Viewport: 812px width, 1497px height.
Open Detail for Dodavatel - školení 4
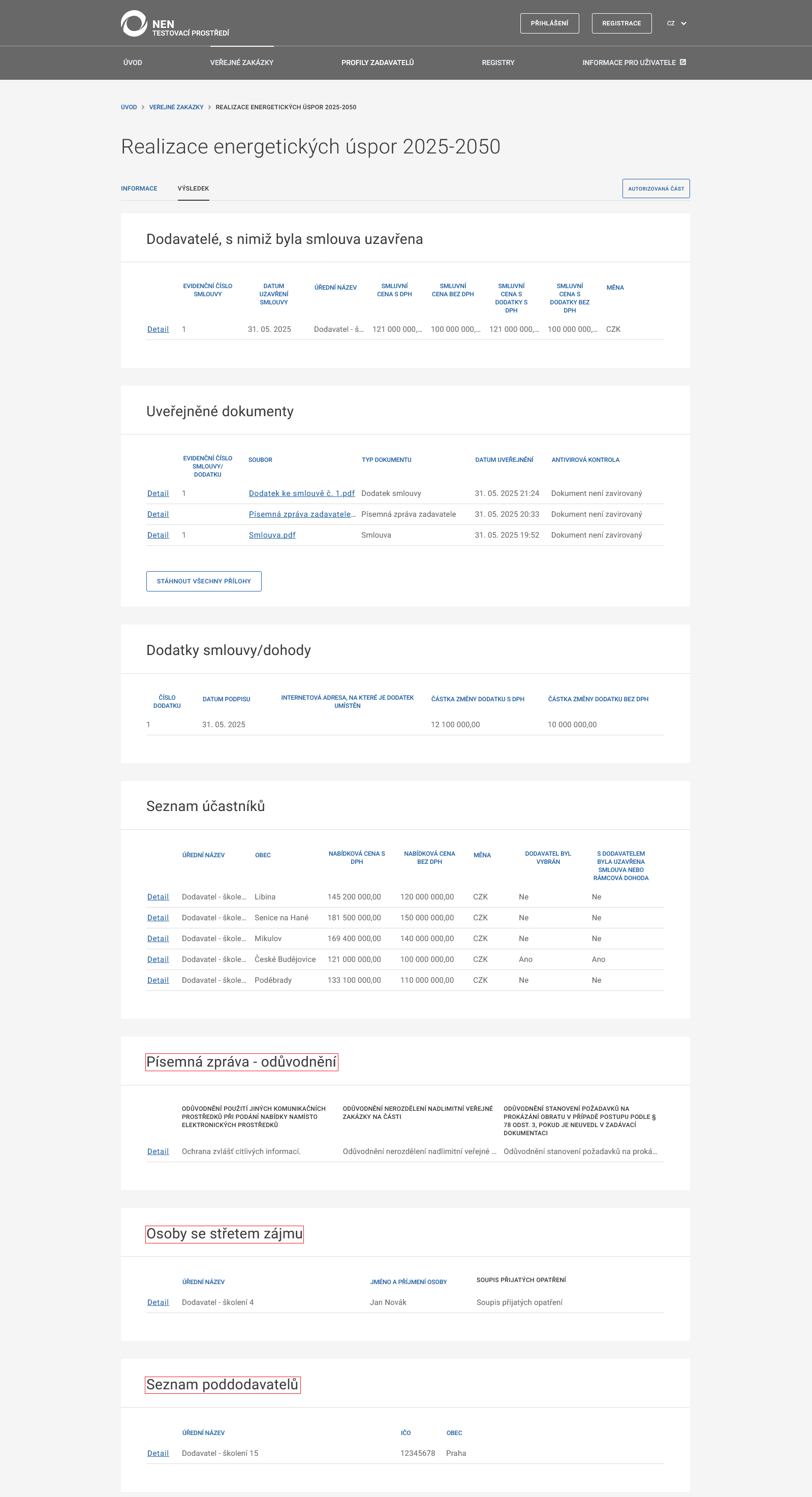158,1303
